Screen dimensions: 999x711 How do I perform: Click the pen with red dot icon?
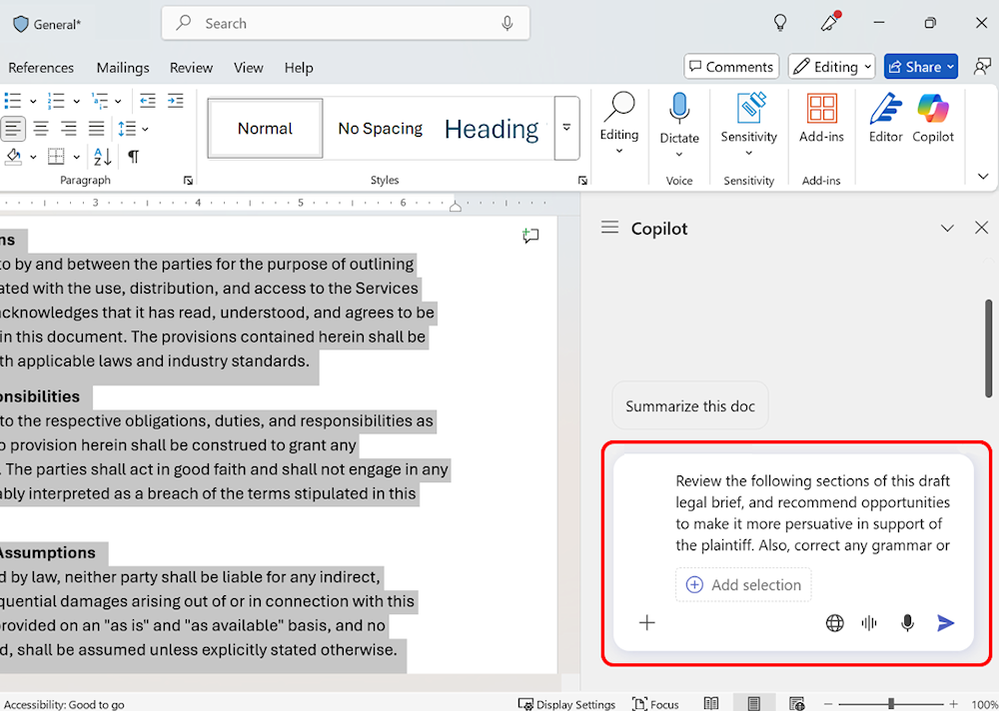(830, 22)
